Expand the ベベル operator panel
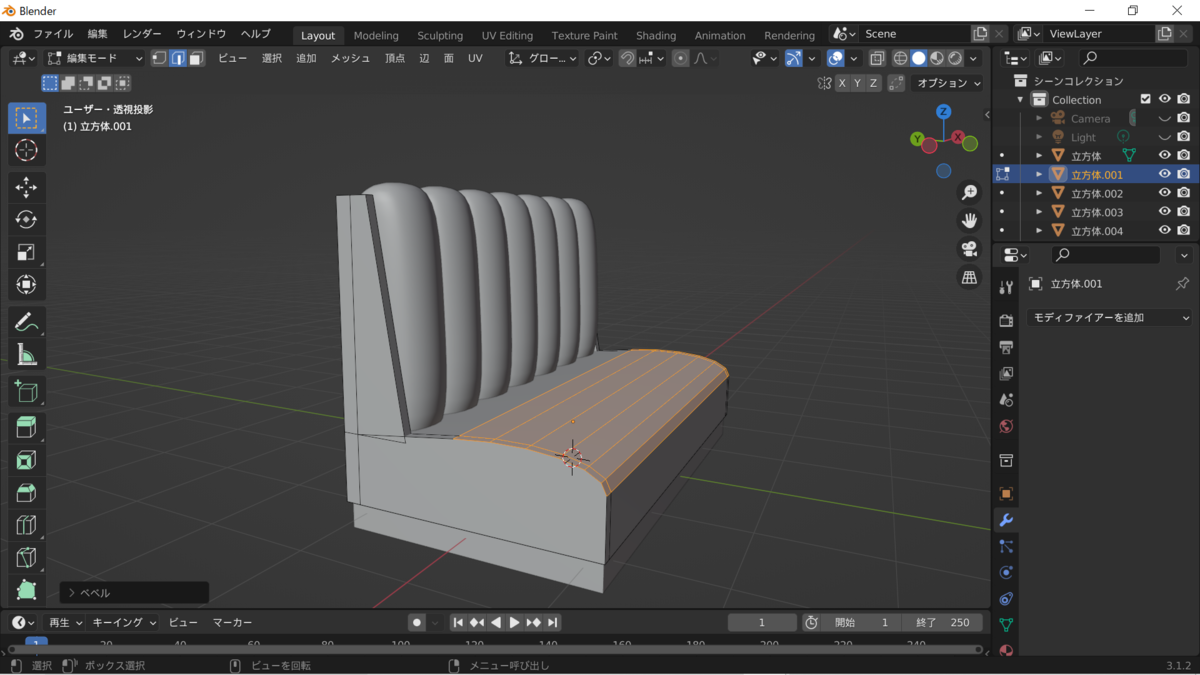 [134, 593]
